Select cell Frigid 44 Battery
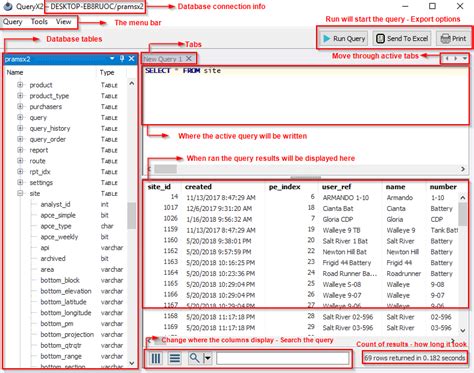Image resolution: width=474 pixels, height=373 pixels. coord(347,263)
